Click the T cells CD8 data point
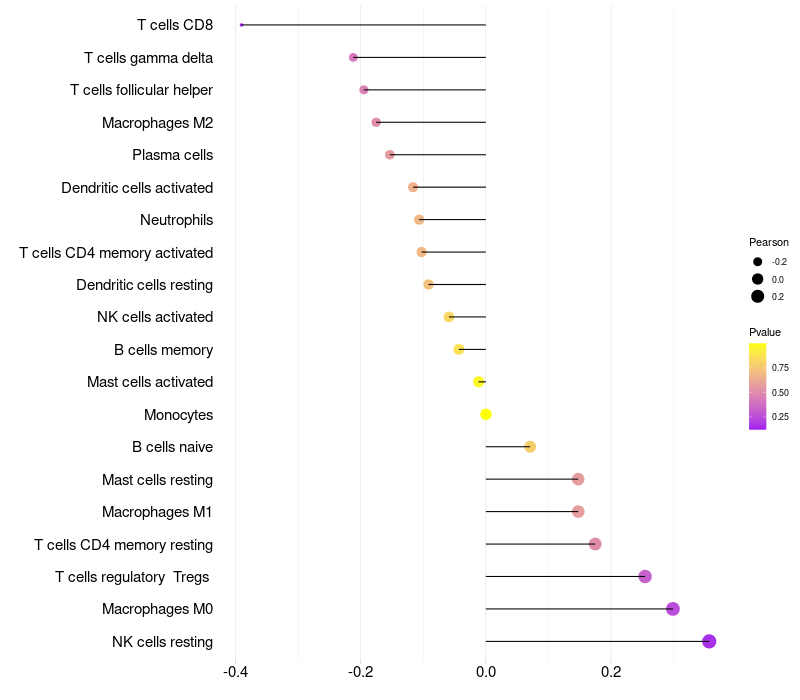The width and height of the screenshot is (800, 700). tap(241, 24)
